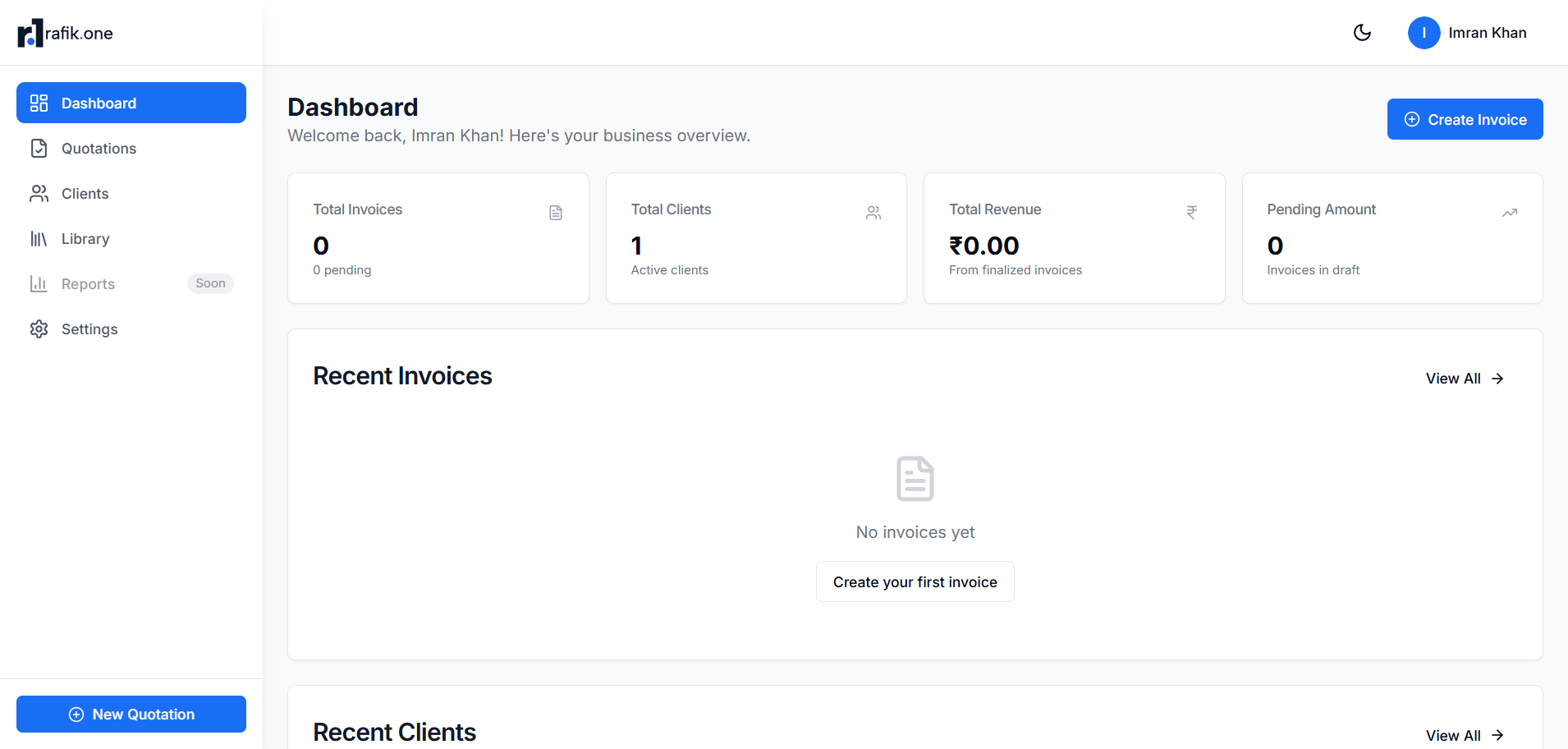Click the Library bars icon

coord(39,238)
